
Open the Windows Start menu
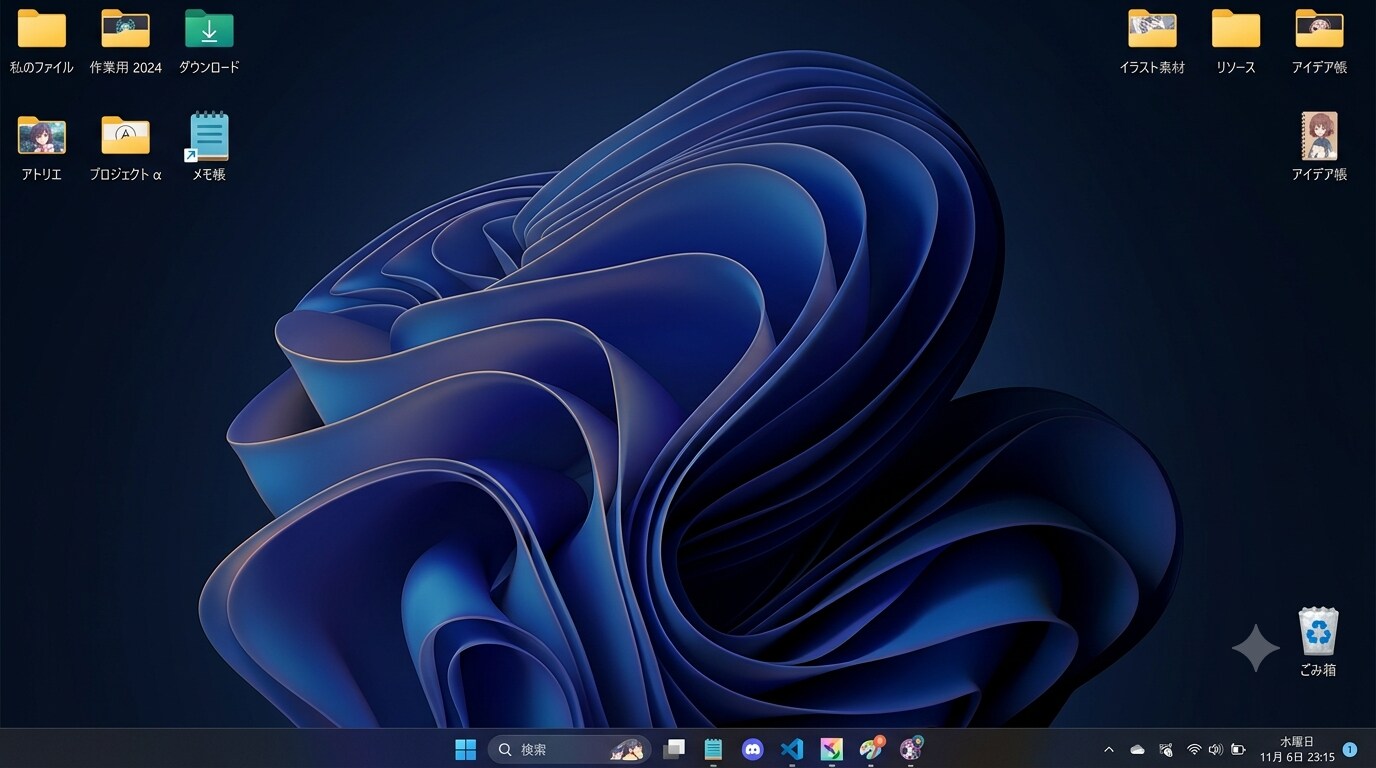465,749
